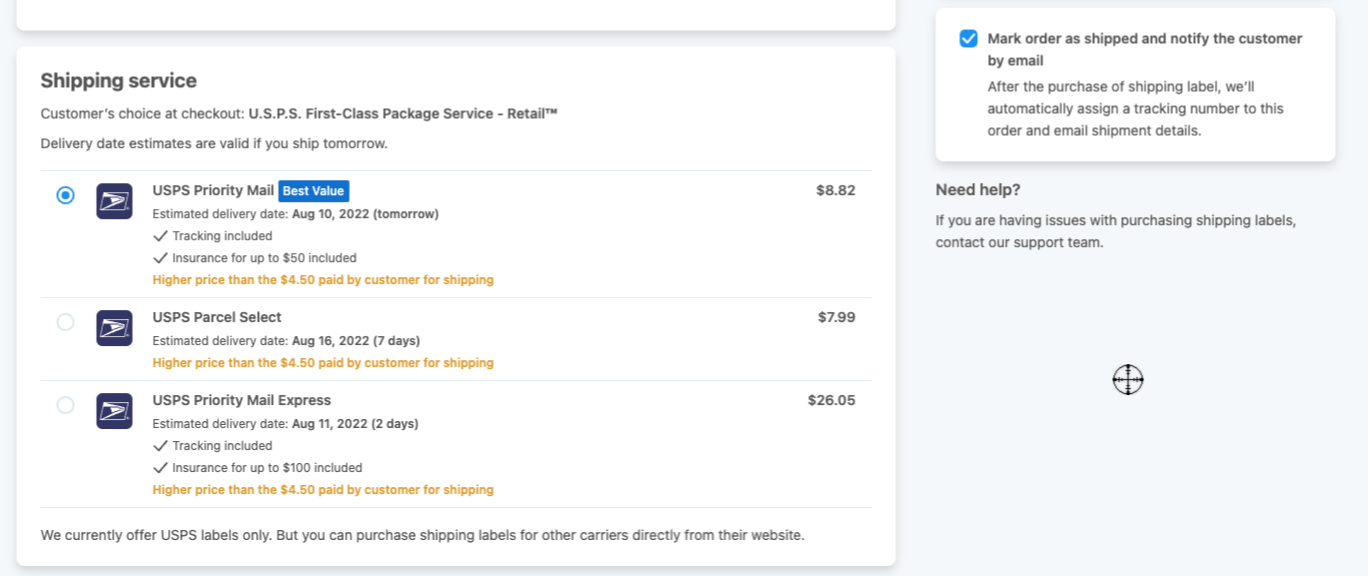Click the USPS logo beside Priority Mail

[x=114, y=201]
